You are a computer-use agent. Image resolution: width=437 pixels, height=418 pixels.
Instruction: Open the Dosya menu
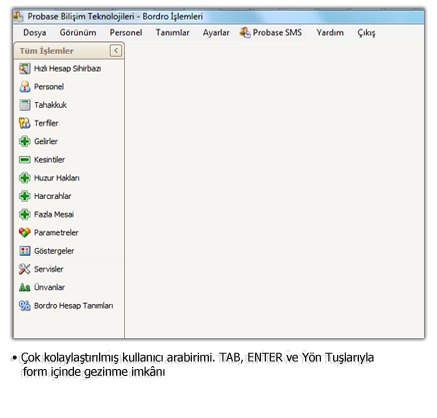(x=35, y=33)
